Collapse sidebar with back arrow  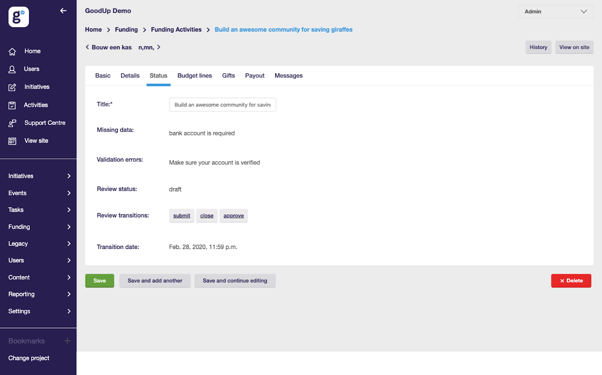click(x=63, y=11)
